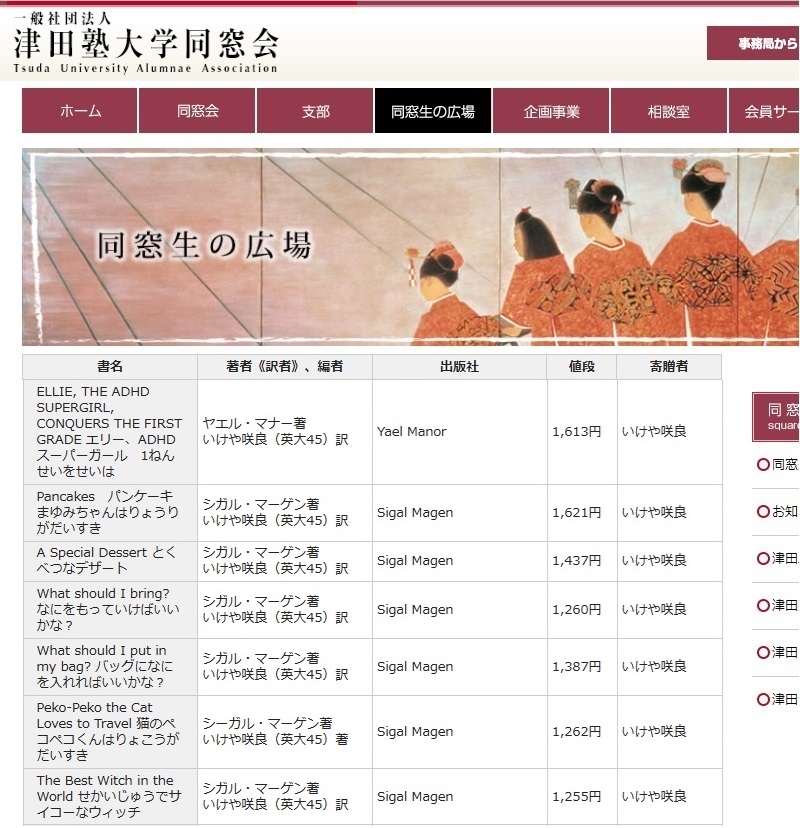Select the A Special Dessert title cell
The width and height of the screenshot is (800, 828).
pos(110,561)
